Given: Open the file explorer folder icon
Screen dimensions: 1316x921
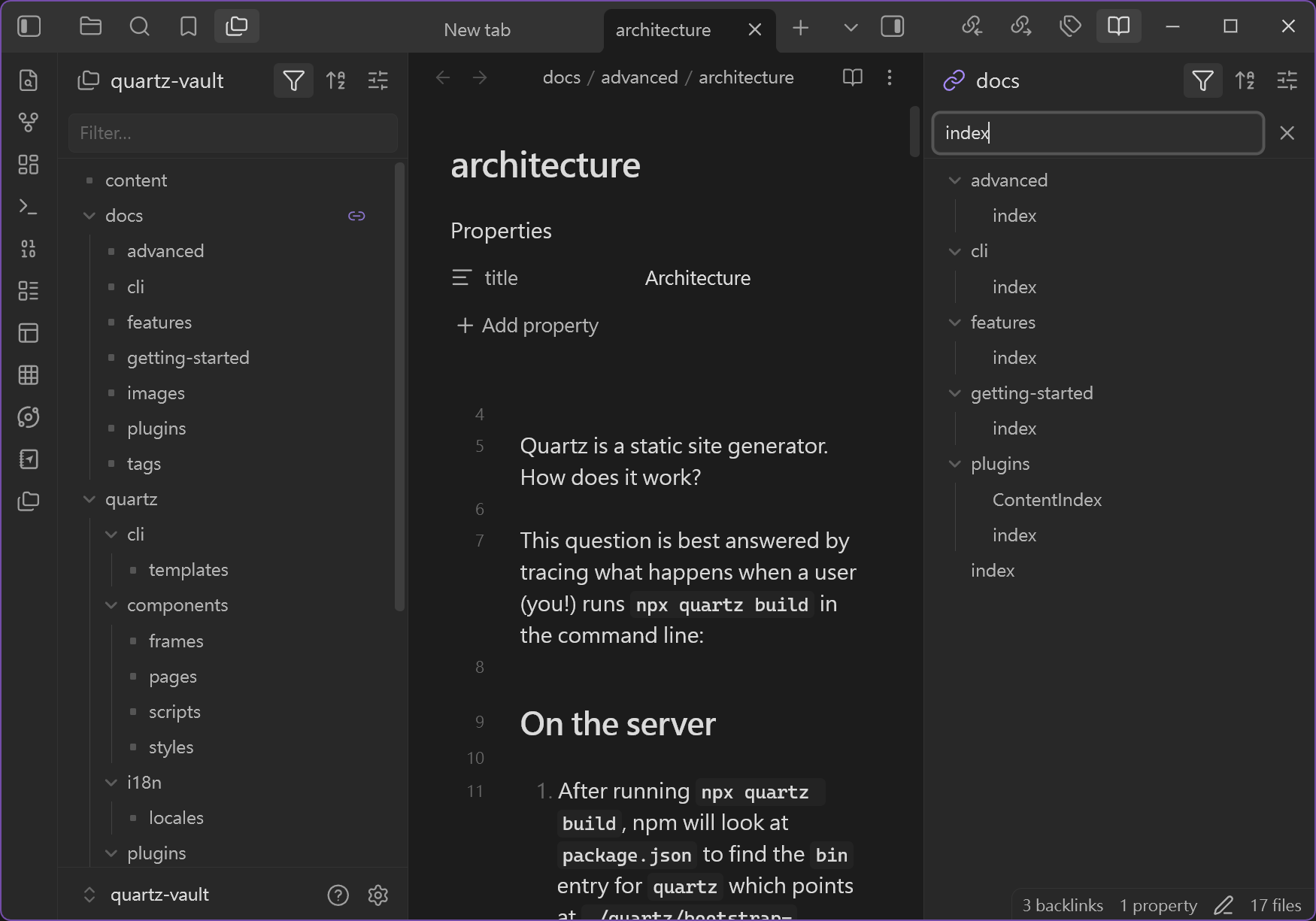Looking at the screenshot, I should pos(90,27).
